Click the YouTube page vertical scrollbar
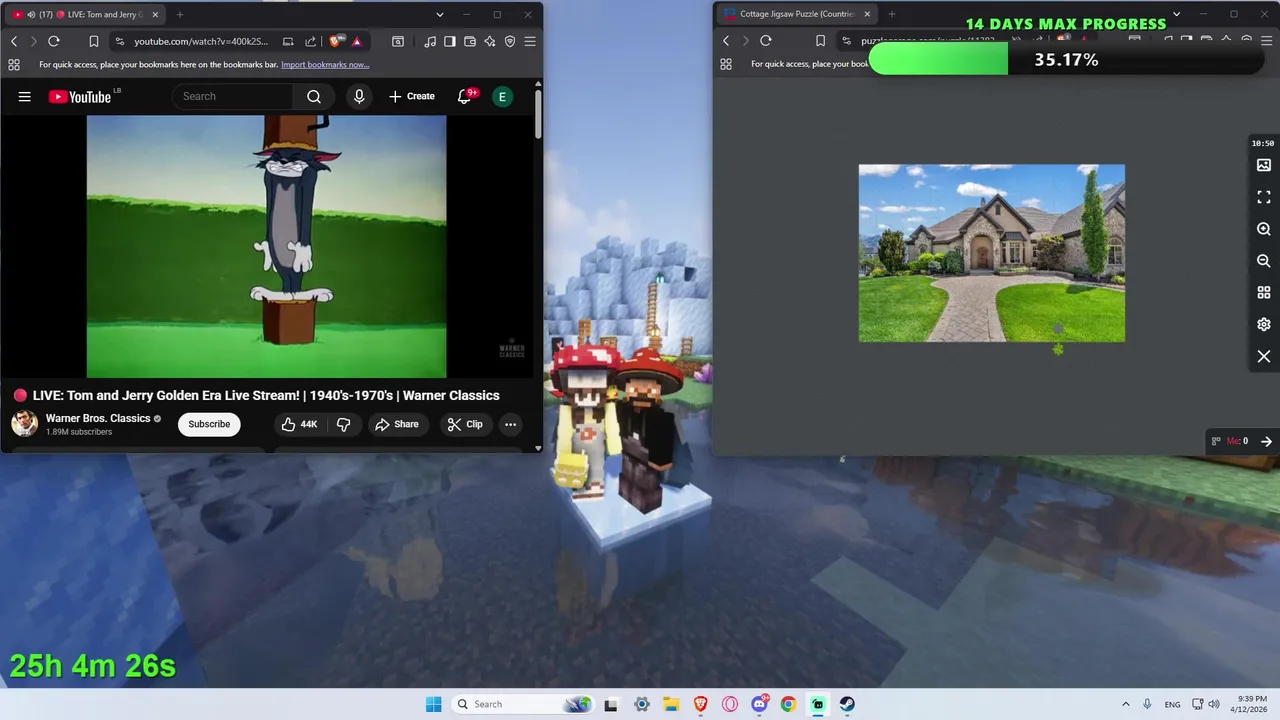 click(538, 115)
